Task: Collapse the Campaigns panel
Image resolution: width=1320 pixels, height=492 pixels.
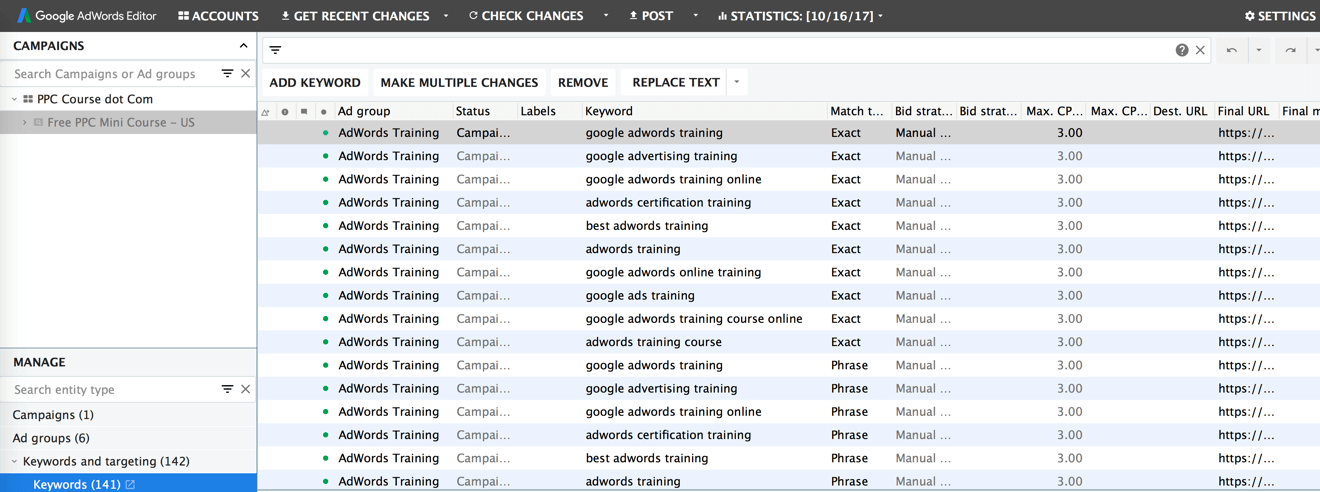Action: point(243,46)
